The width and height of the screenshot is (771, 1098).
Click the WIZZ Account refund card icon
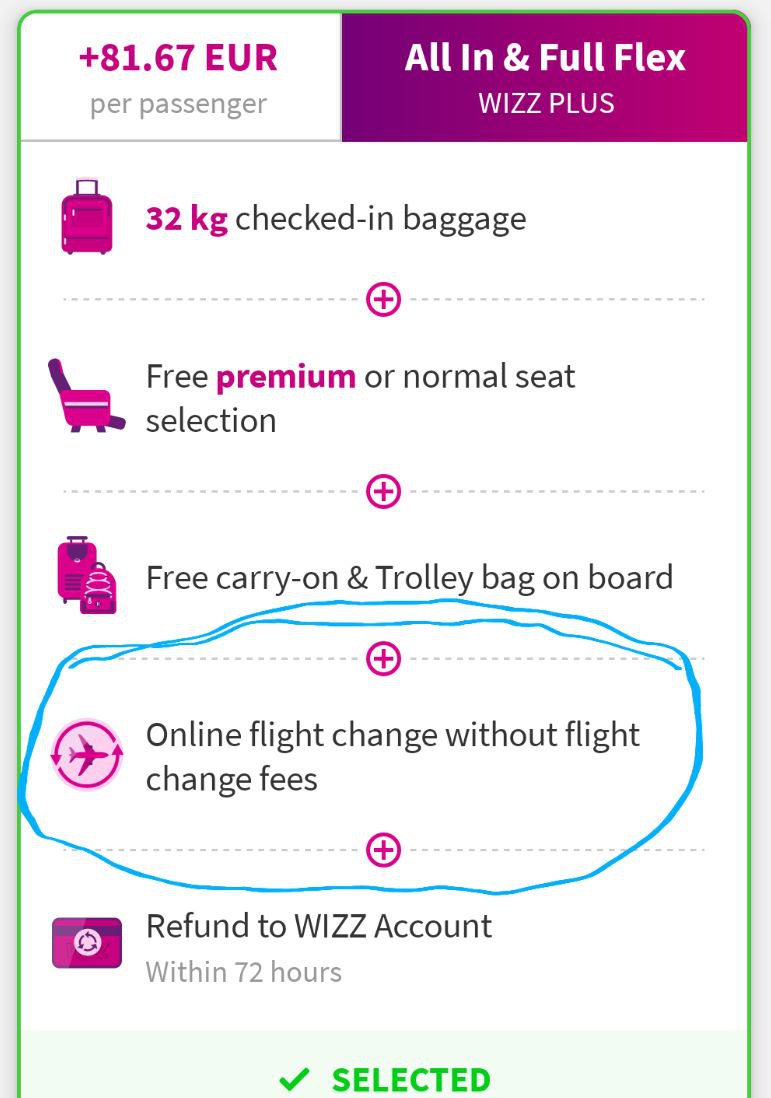pyautogui.click(x=87, y=943)
